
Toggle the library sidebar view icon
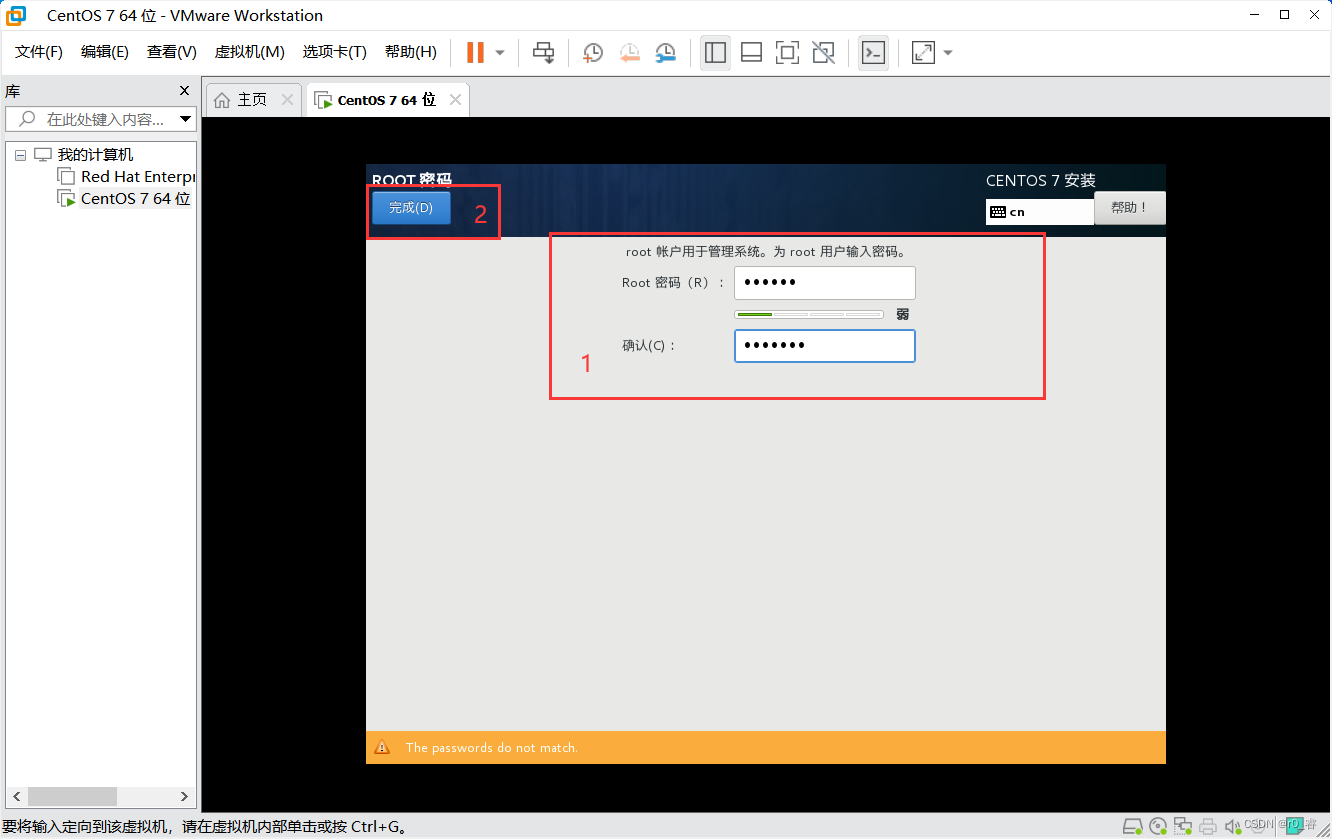[715, 53]
